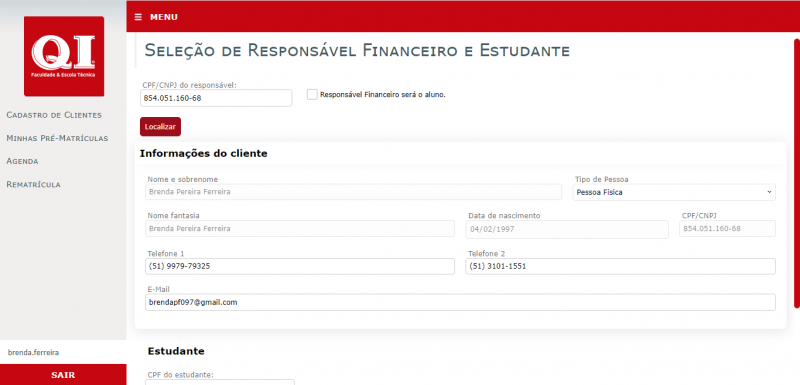Open the Agenda section

(x=22, y=161)
